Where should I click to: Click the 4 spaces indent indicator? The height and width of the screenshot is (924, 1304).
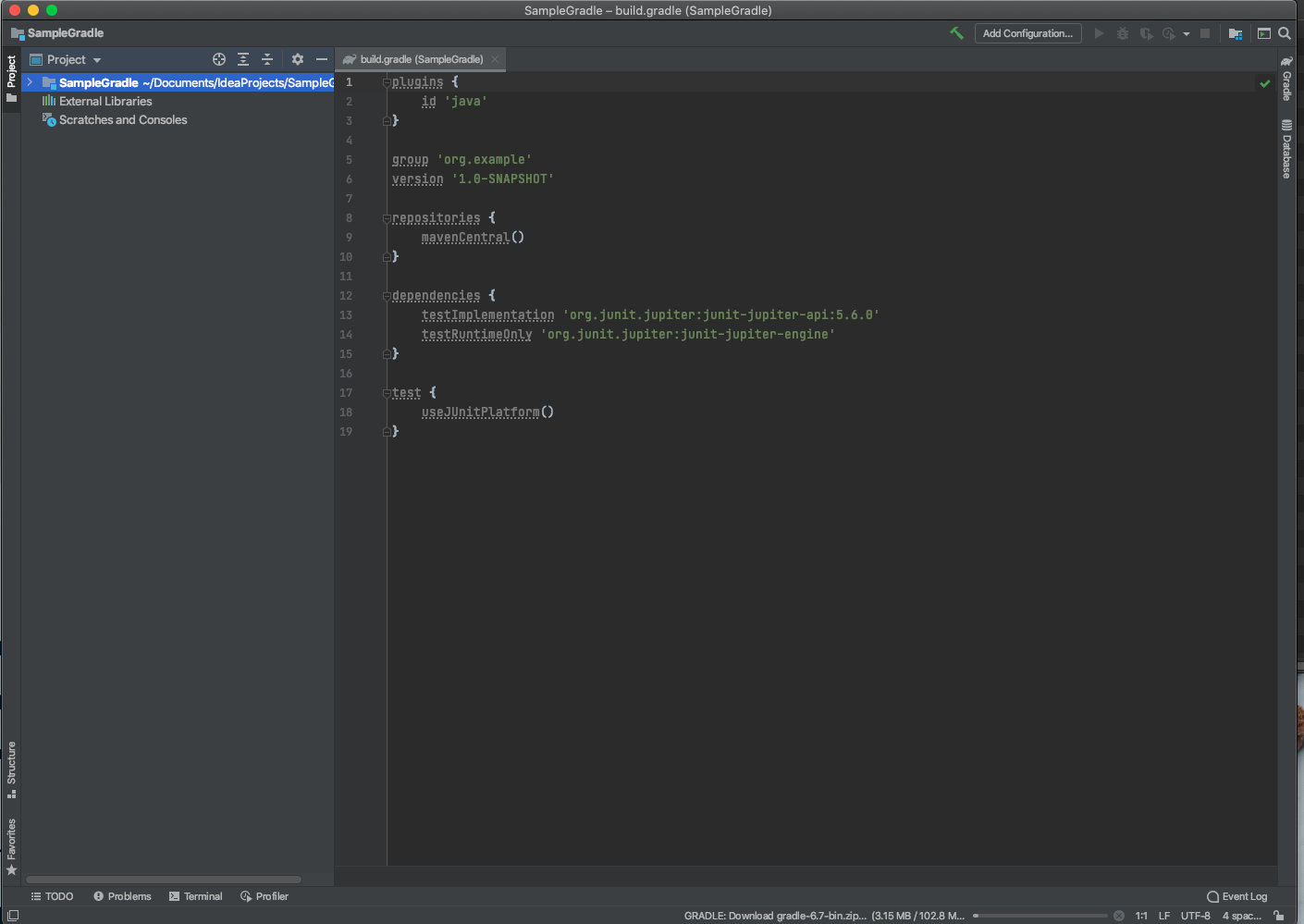pyautogui.click(x=1242, y=916)
